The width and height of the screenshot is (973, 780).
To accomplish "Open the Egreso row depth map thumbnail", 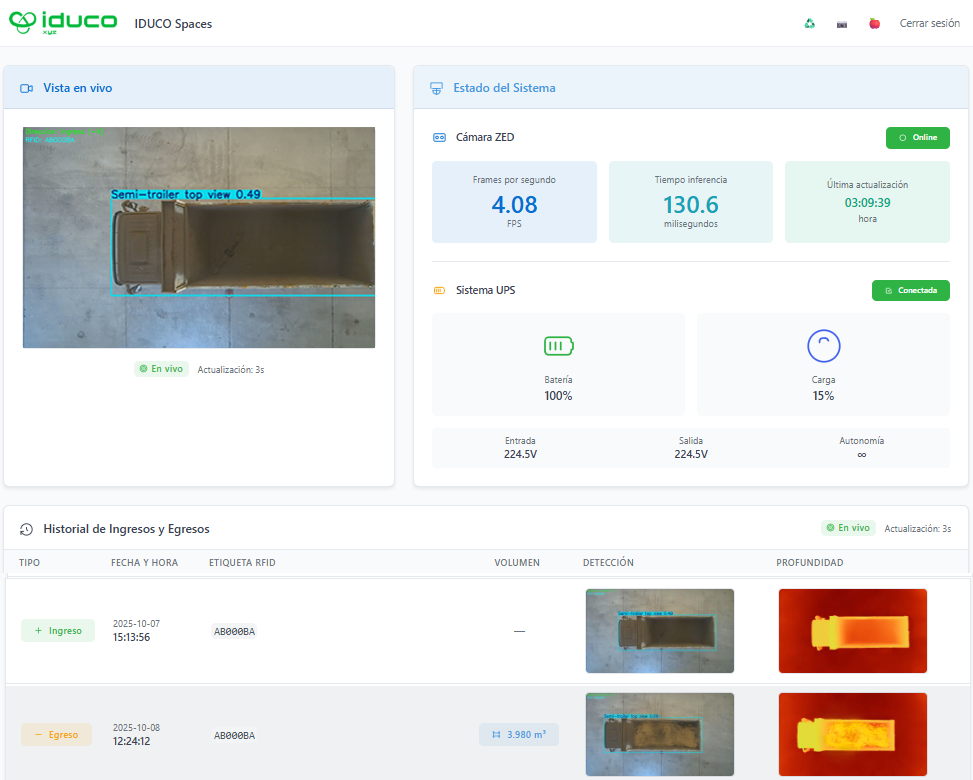I will tap(852, 734).
